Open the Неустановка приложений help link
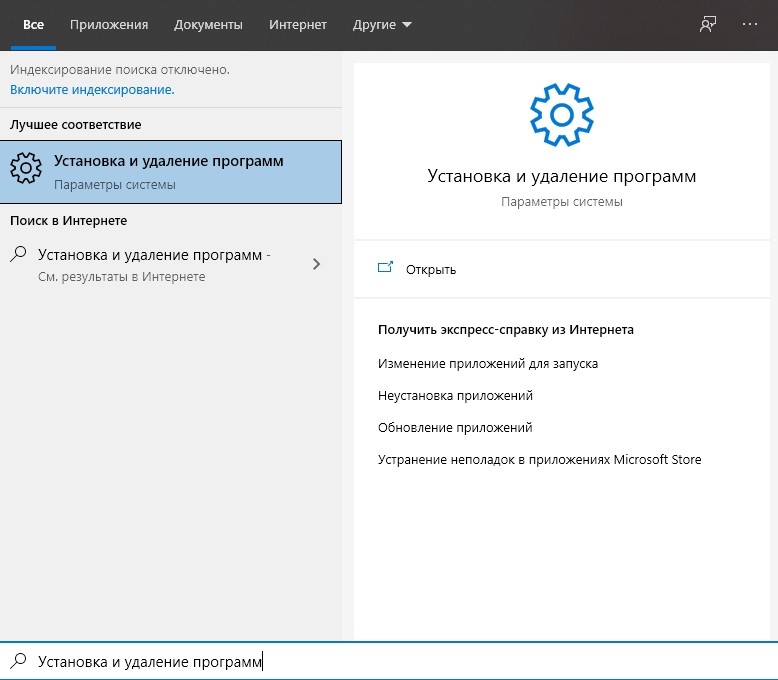The height and width of the screenshot is (680, 778). click(x=455, y=395)
